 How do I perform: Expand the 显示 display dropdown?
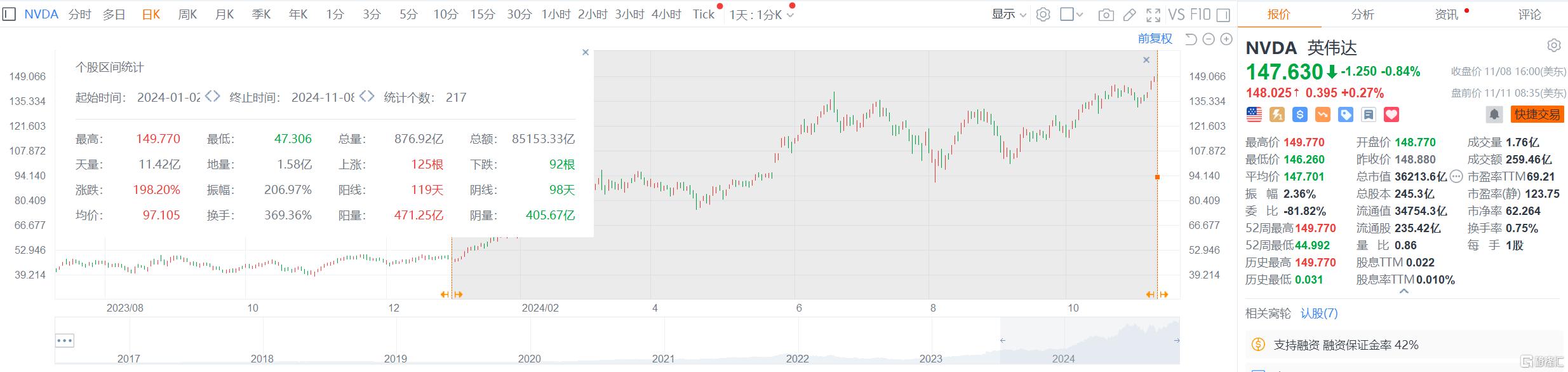[1009, 14]
